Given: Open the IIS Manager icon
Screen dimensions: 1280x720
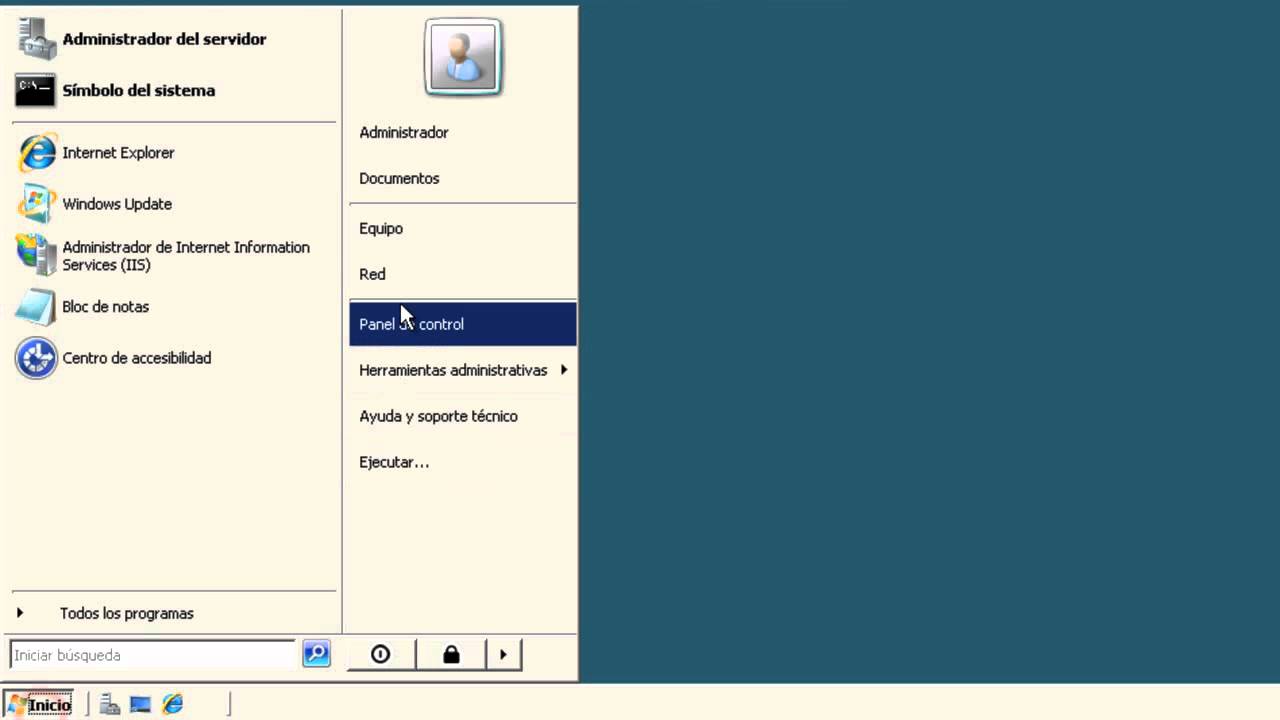Looking at the screenshot, I should 37,255.
